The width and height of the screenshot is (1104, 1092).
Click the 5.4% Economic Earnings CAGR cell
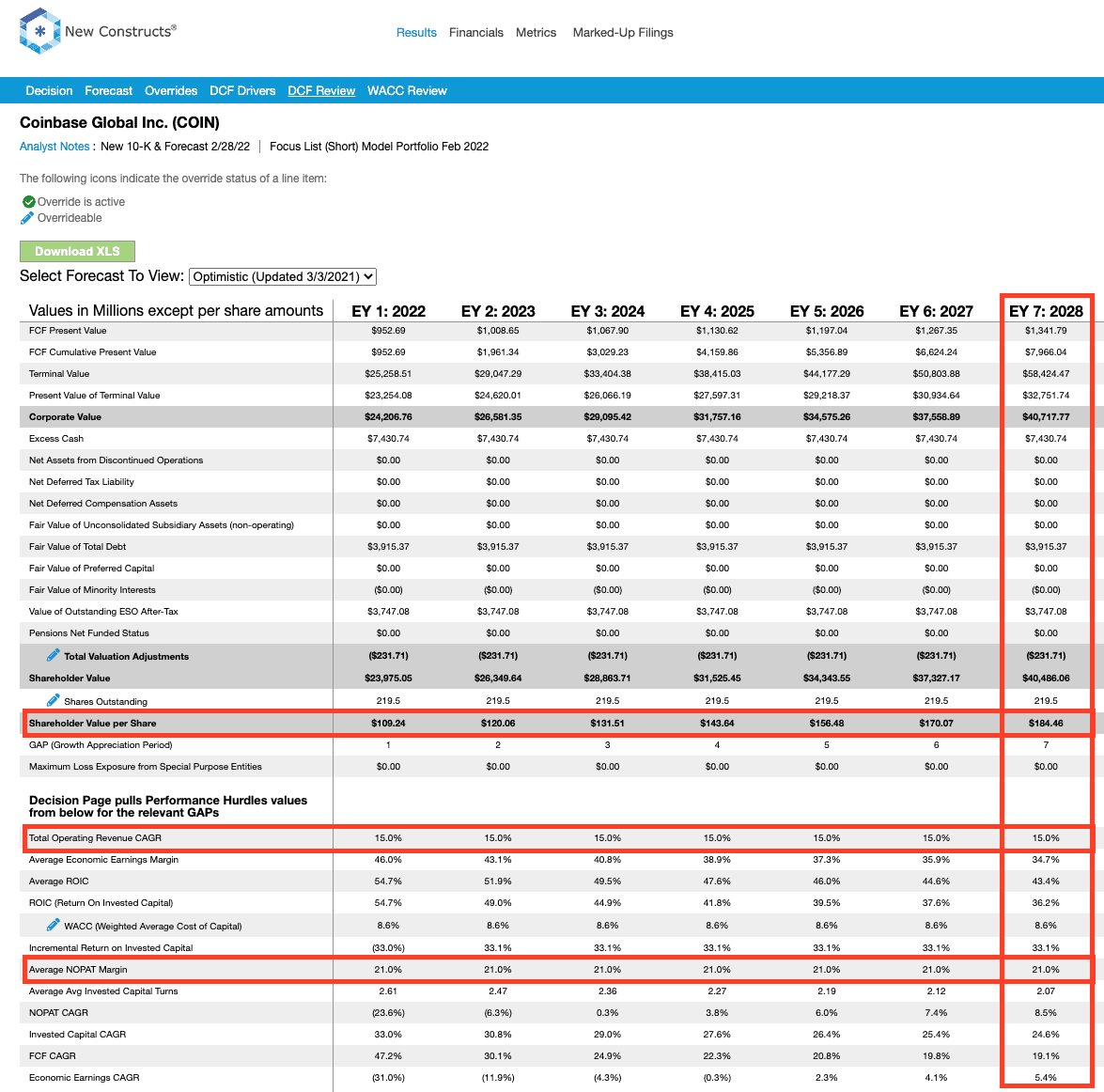(x=1046, y=1077)
